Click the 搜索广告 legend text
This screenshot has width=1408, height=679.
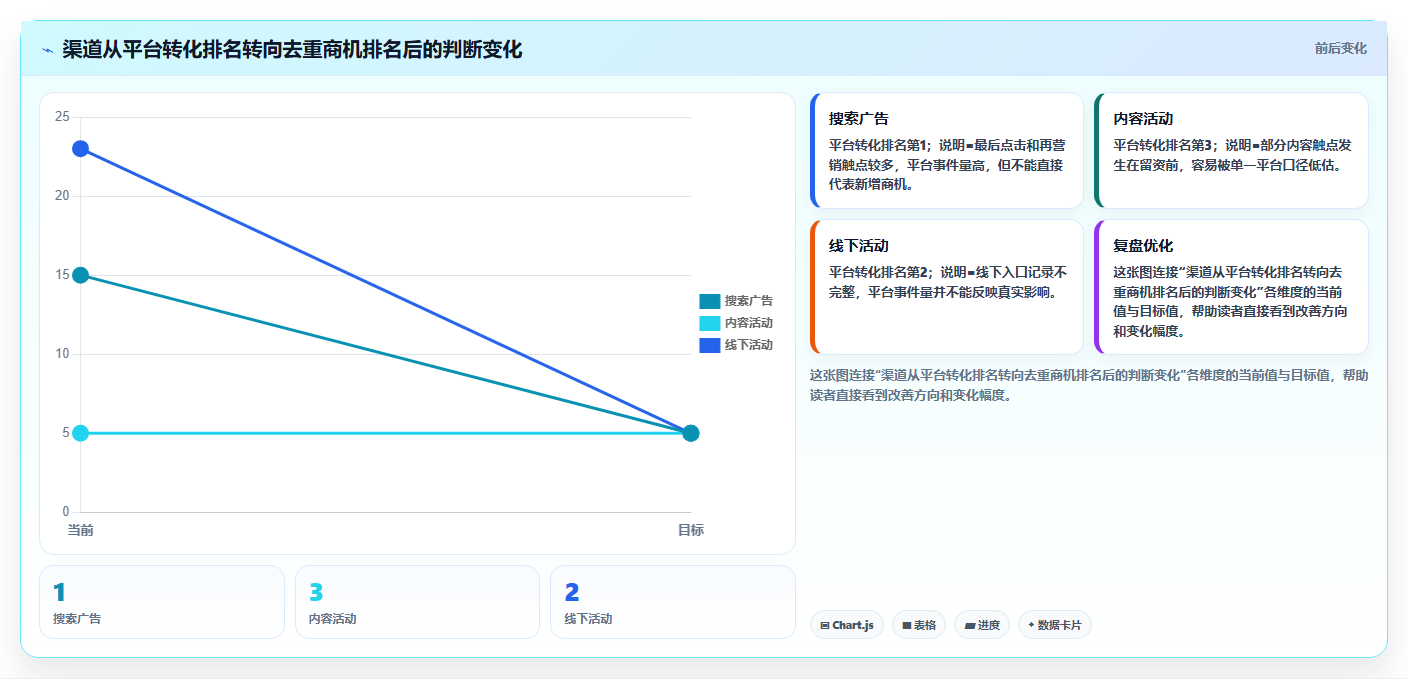(749, 301)
